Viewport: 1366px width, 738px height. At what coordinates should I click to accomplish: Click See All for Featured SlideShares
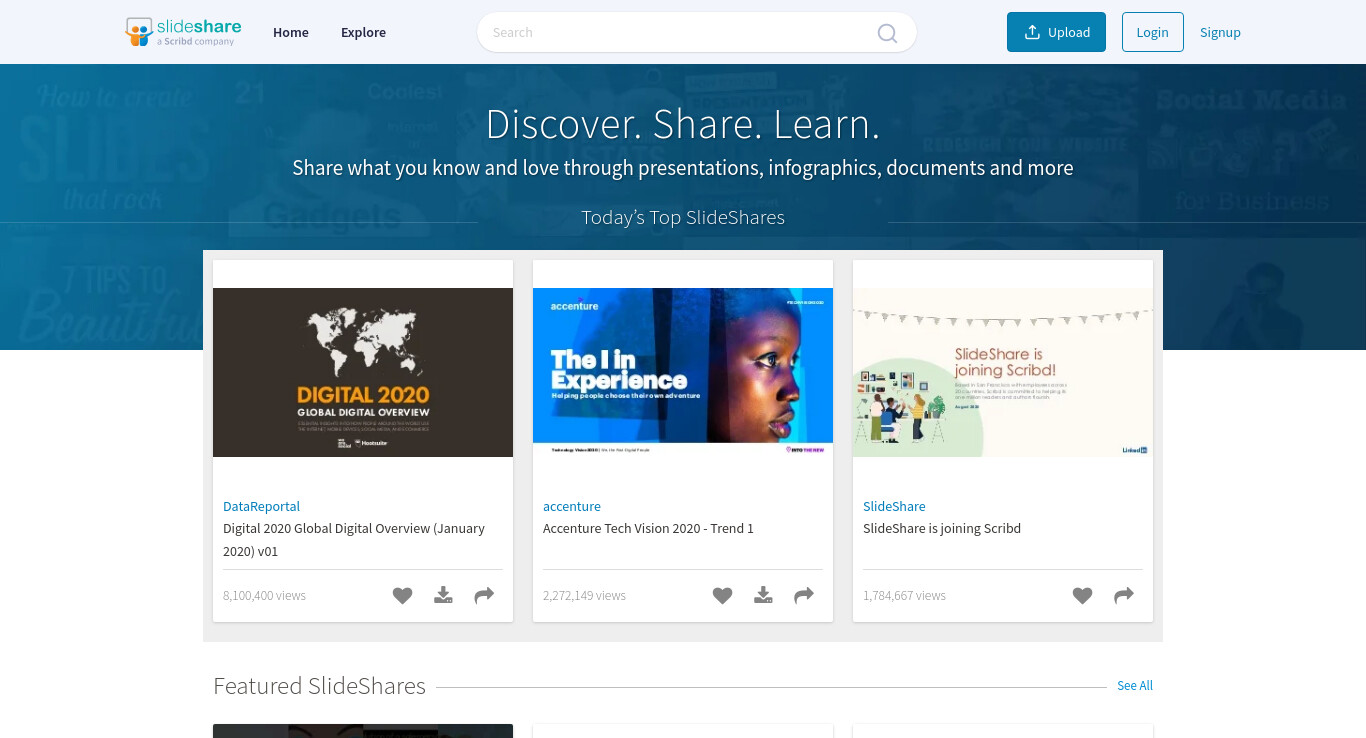point(1135,686)
